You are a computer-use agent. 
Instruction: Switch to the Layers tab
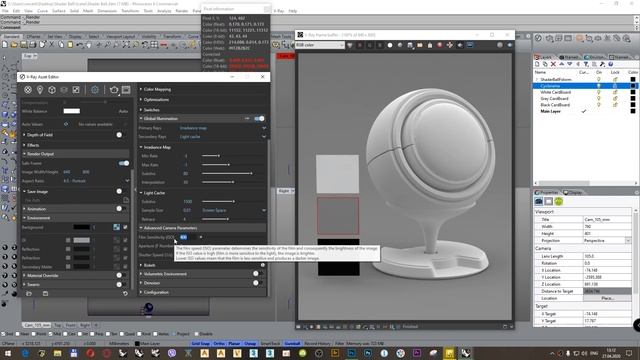544,57
